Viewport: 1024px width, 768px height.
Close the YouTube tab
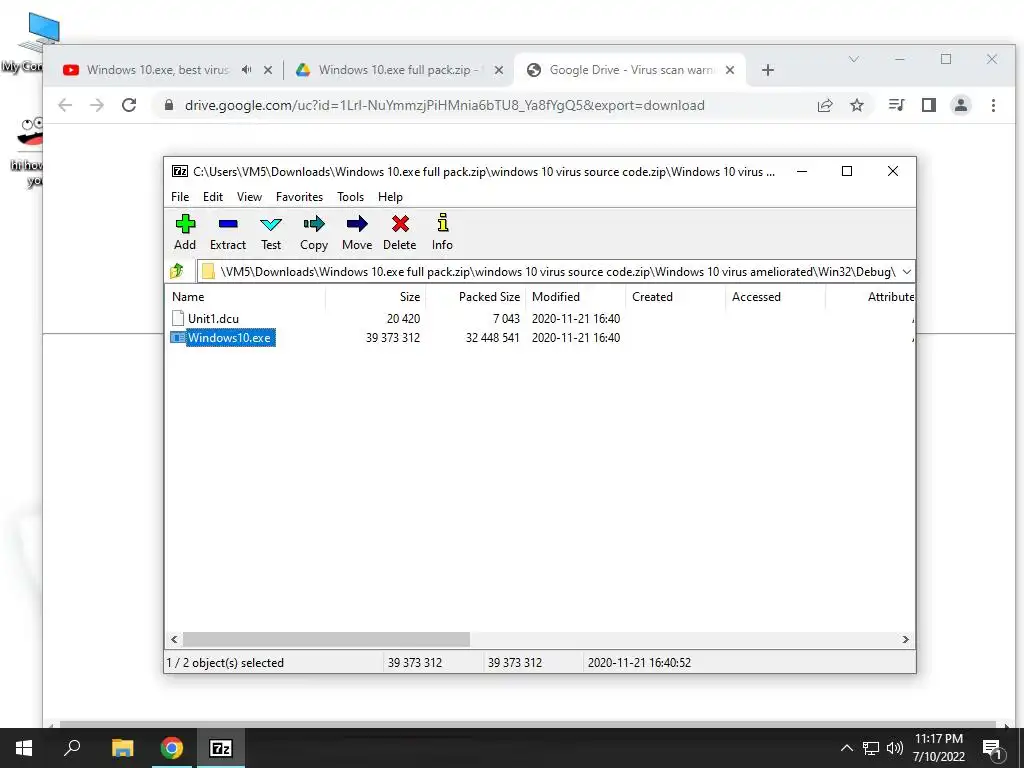click(x=268, y=70)
